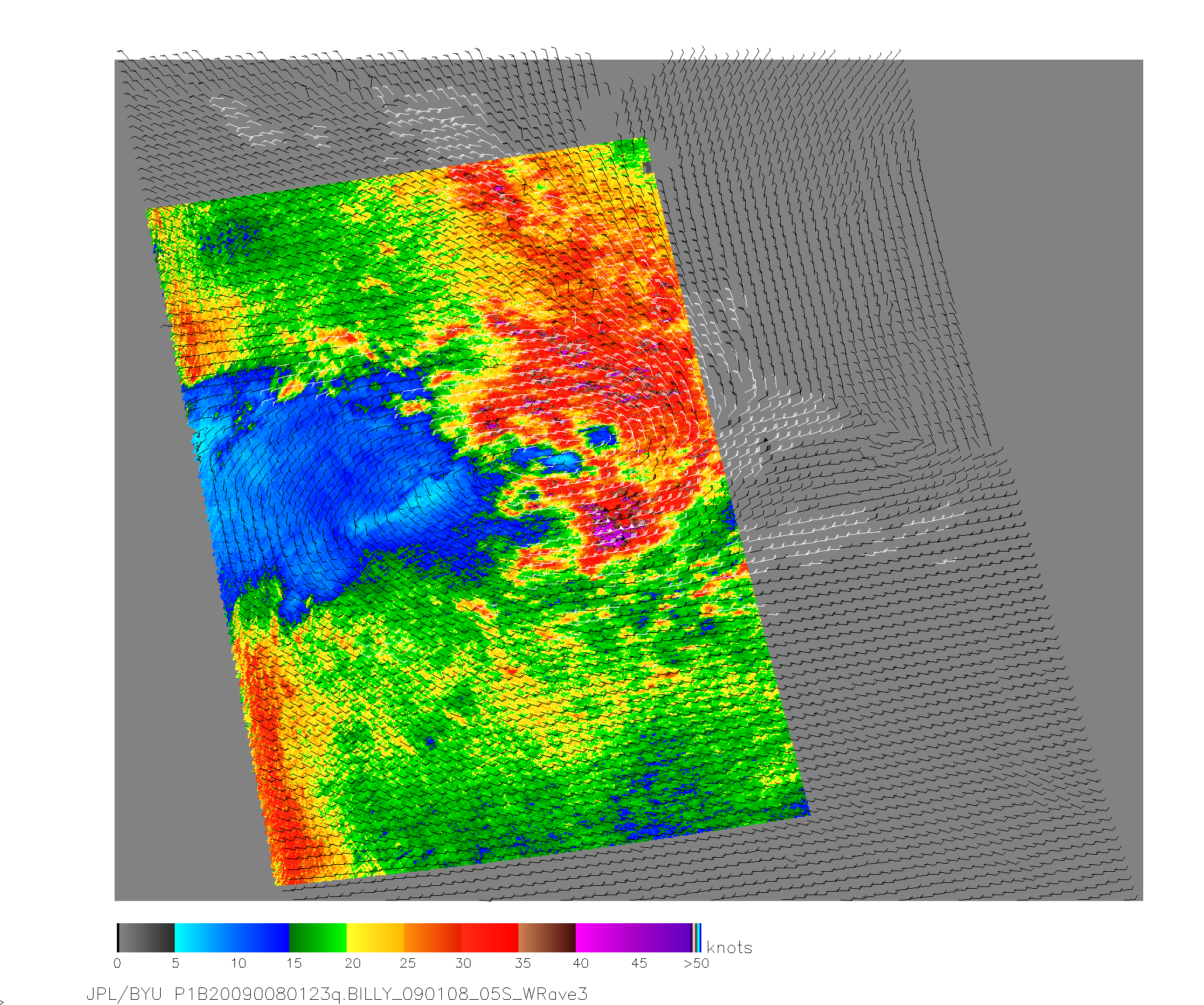Click the '>50' scale label

pyautogui.click(x=696, y=964)
